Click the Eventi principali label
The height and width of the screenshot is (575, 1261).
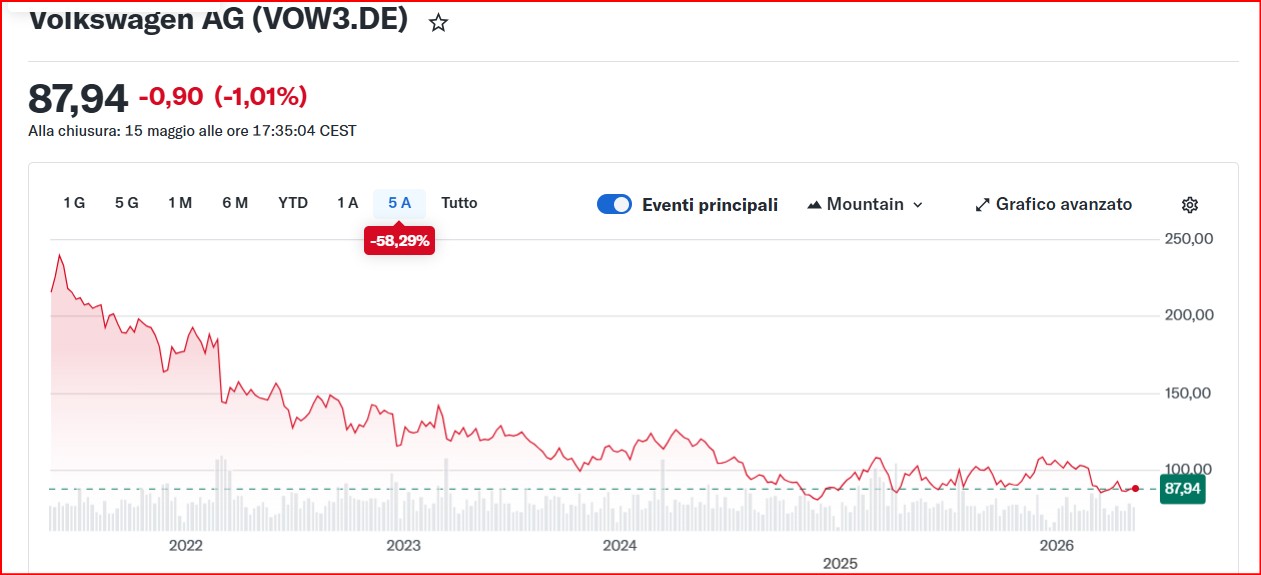click(710, 204)
